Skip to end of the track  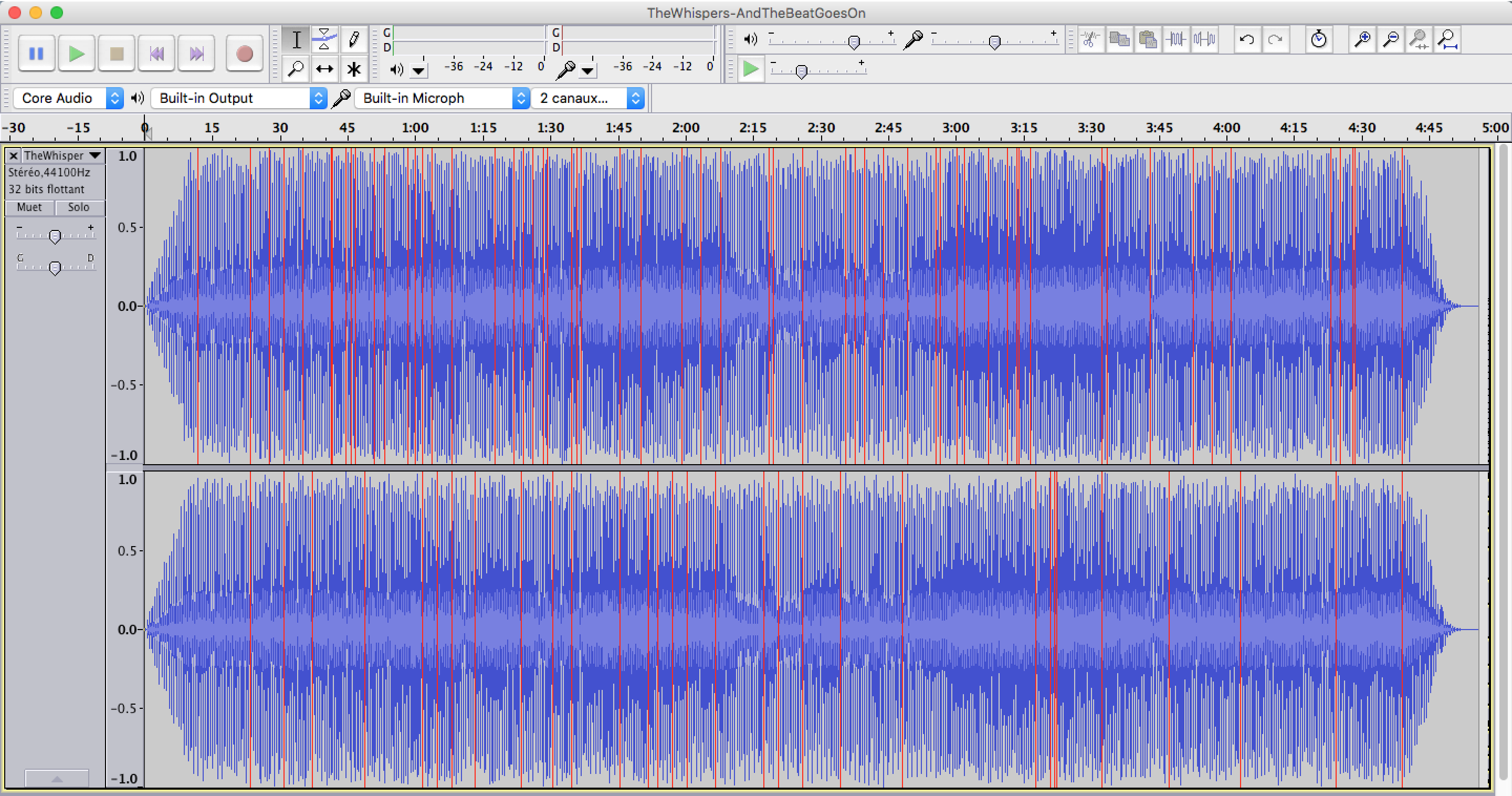coord(196,54)
